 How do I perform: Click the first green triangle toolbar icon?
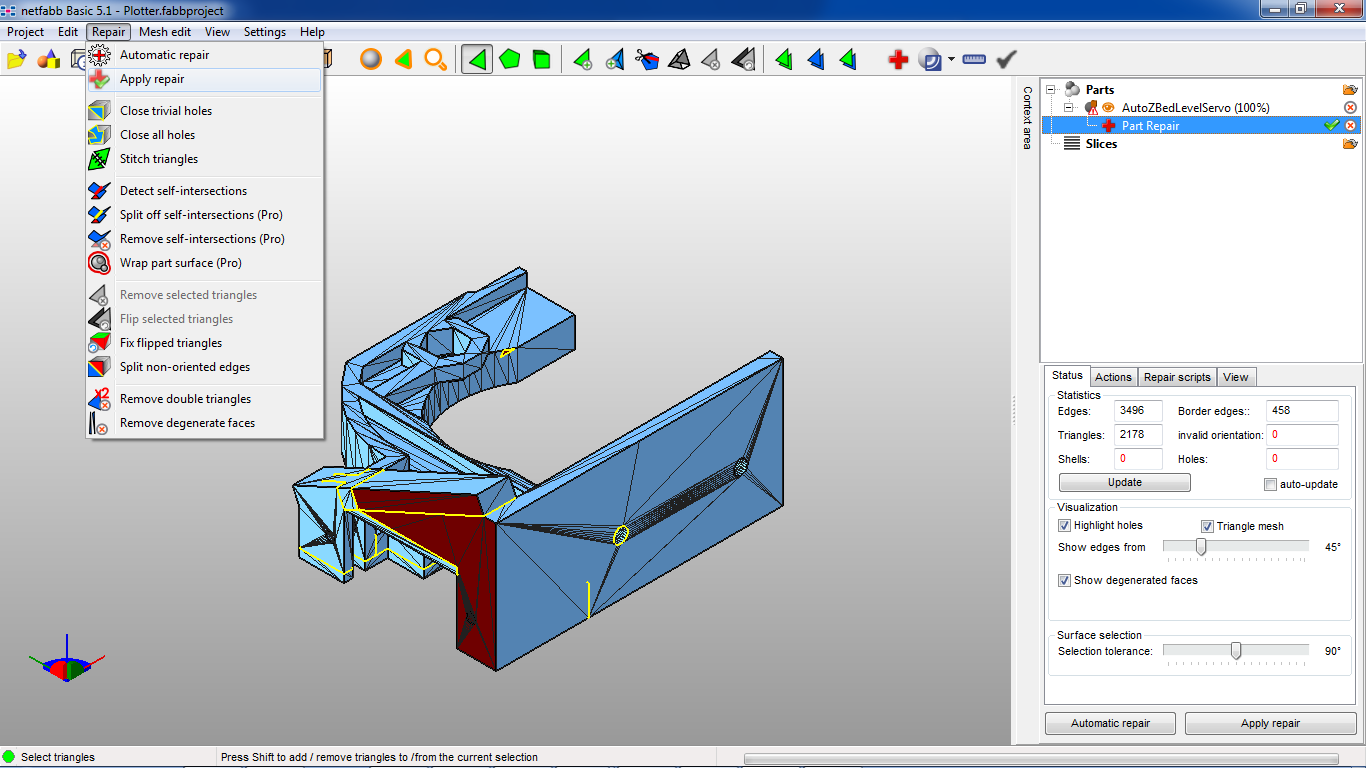pyautogui.click(x=785, y=60)
